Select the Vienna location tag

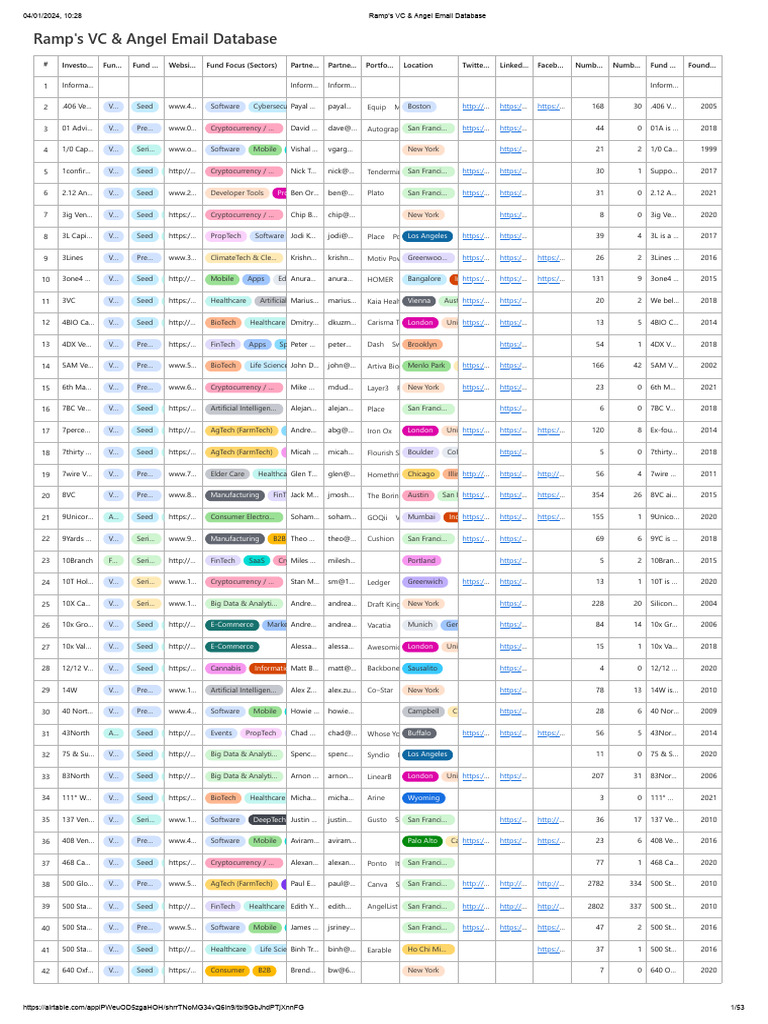pos(419,301)
